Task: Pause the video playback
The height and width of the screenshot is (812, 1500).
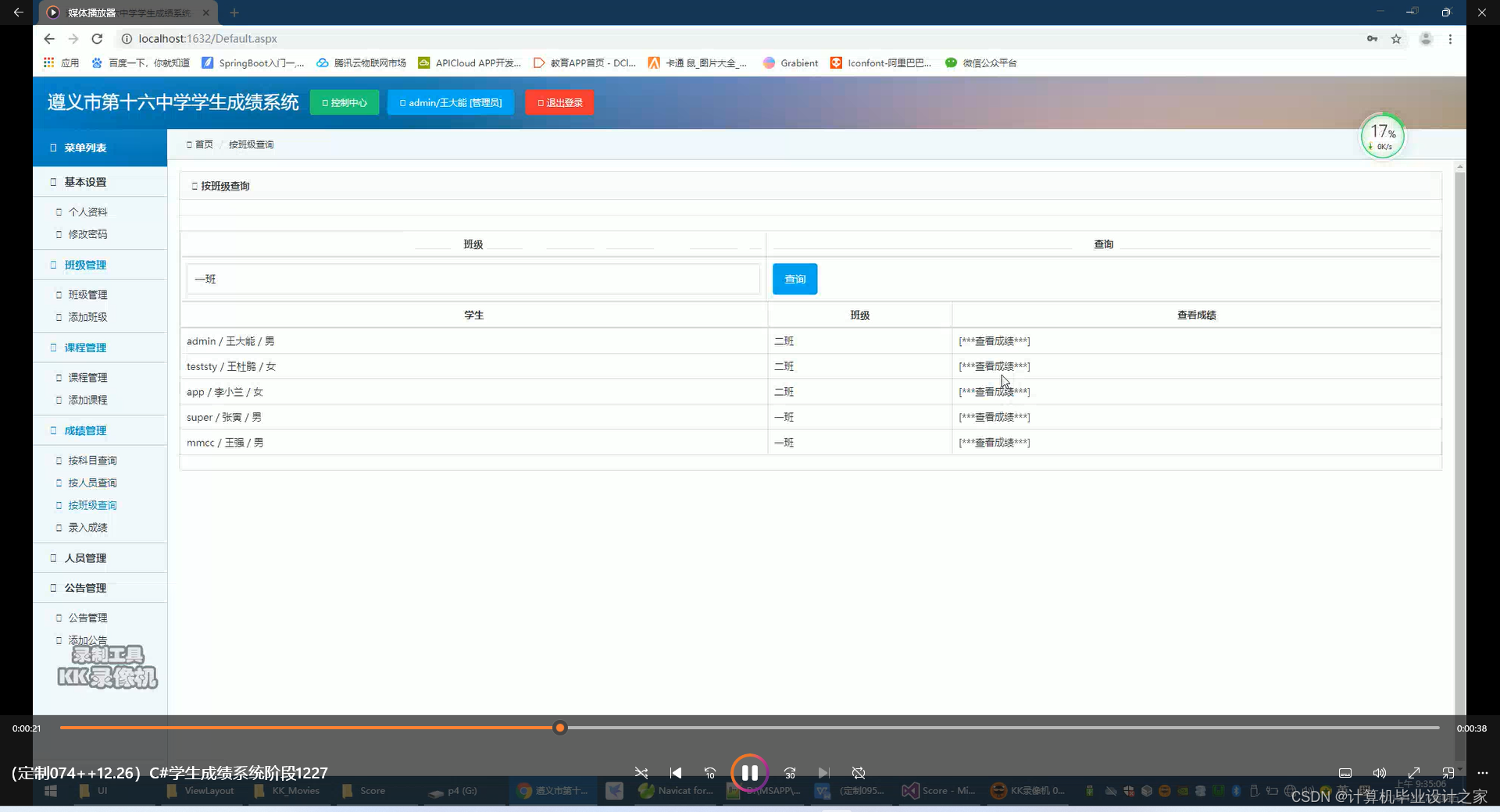Action: point(749,773)
